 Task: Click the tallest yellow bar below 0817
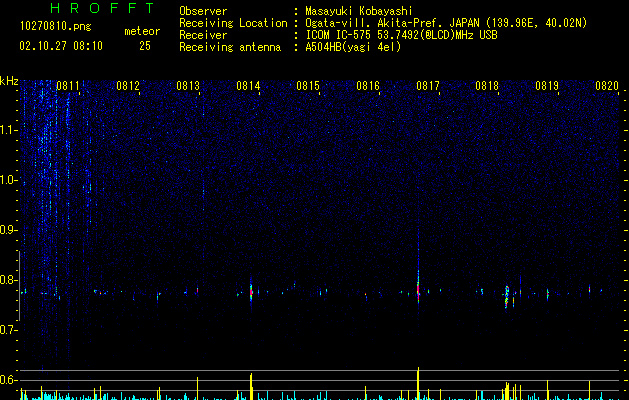click(418, 383)
